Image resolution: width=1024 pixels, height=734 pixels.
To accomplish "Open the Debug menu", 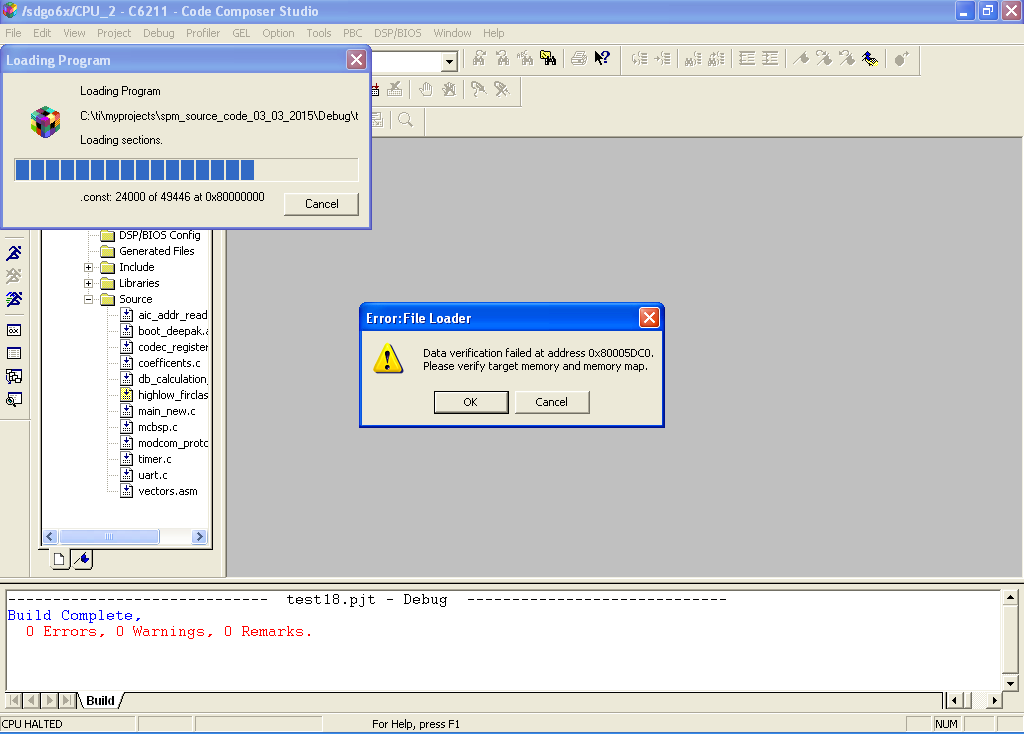I will 159,33.
